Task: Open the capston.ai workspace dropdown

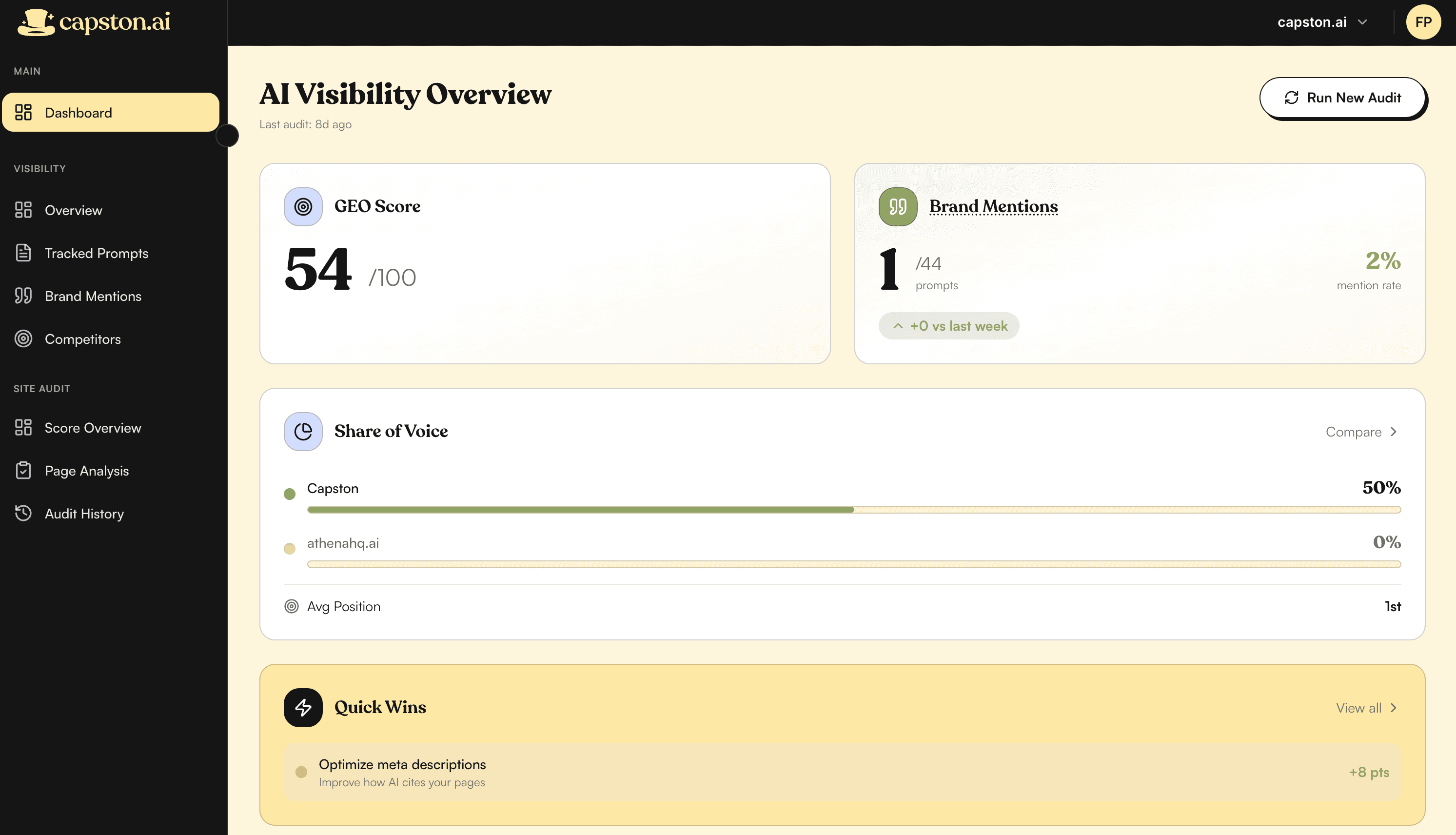Action: click(1322, 22)
